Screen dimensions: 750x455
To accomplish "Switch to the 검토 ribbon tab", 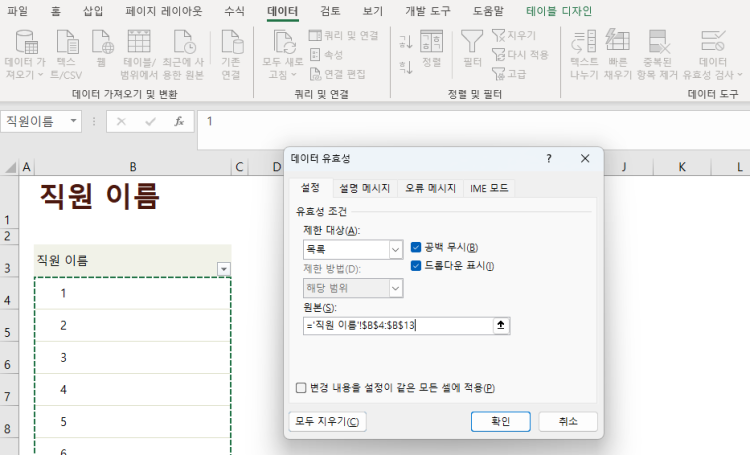I will coord(330,11).
